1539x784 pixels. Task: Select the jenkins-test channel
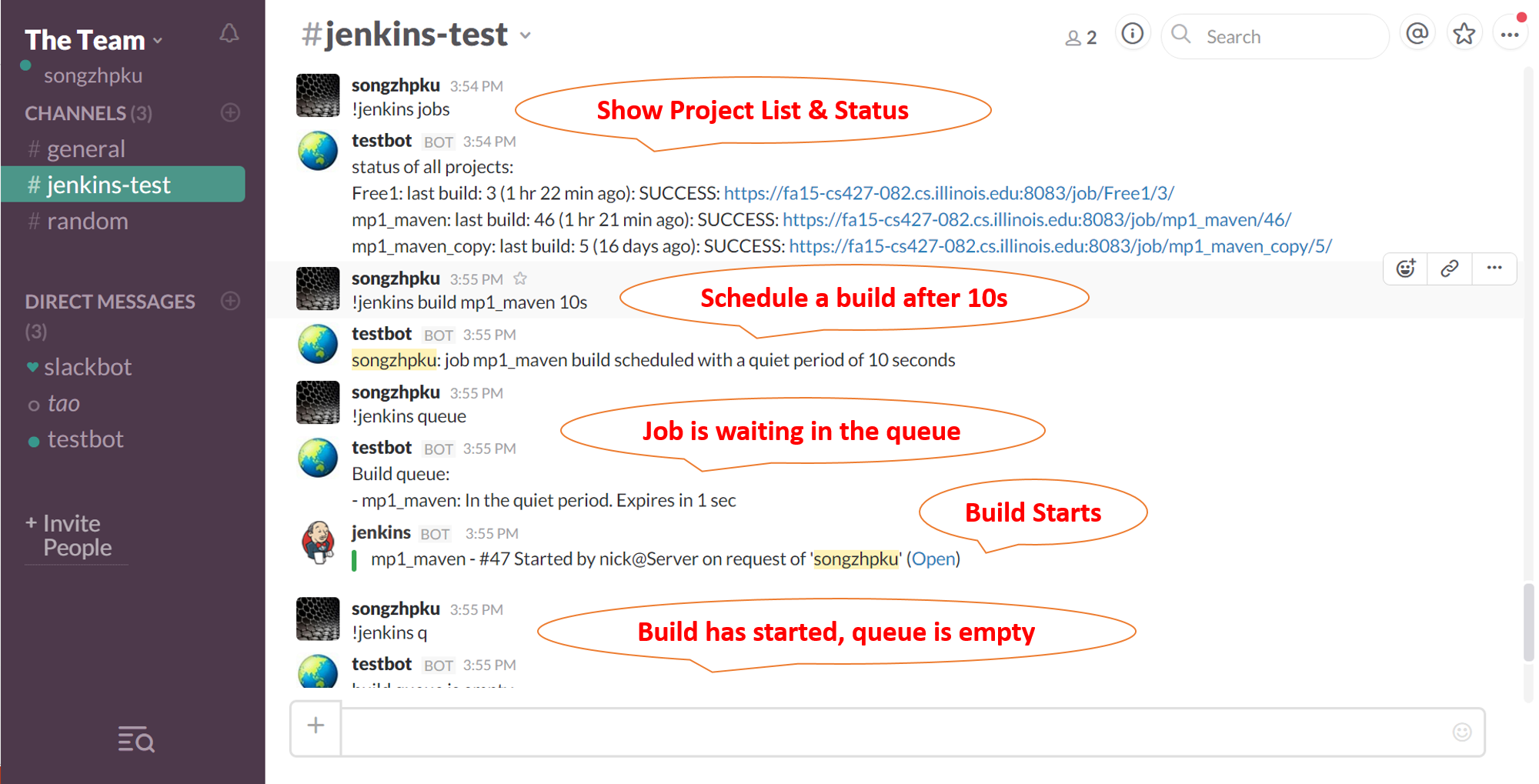(123, 185)
